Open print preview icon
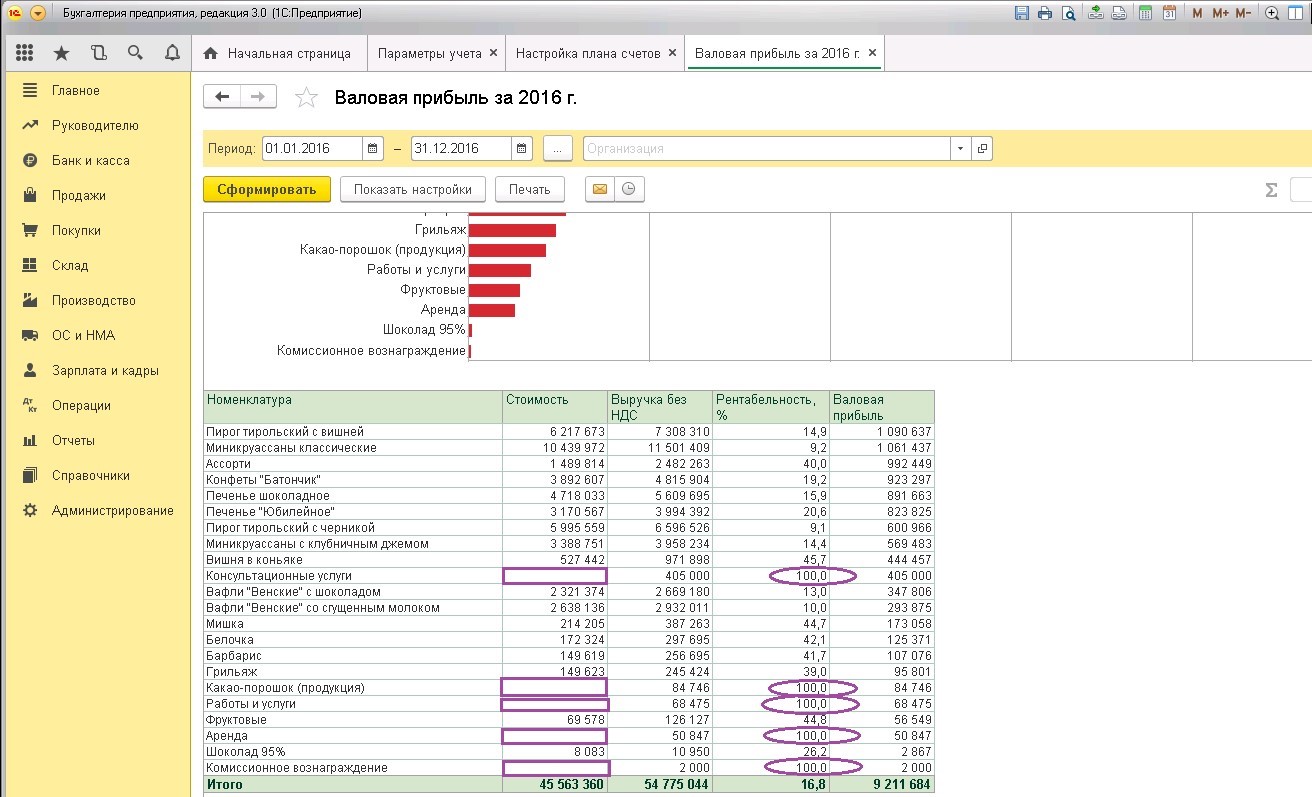The width and height of the screenshot is (1312, 797). [1069, 13]
